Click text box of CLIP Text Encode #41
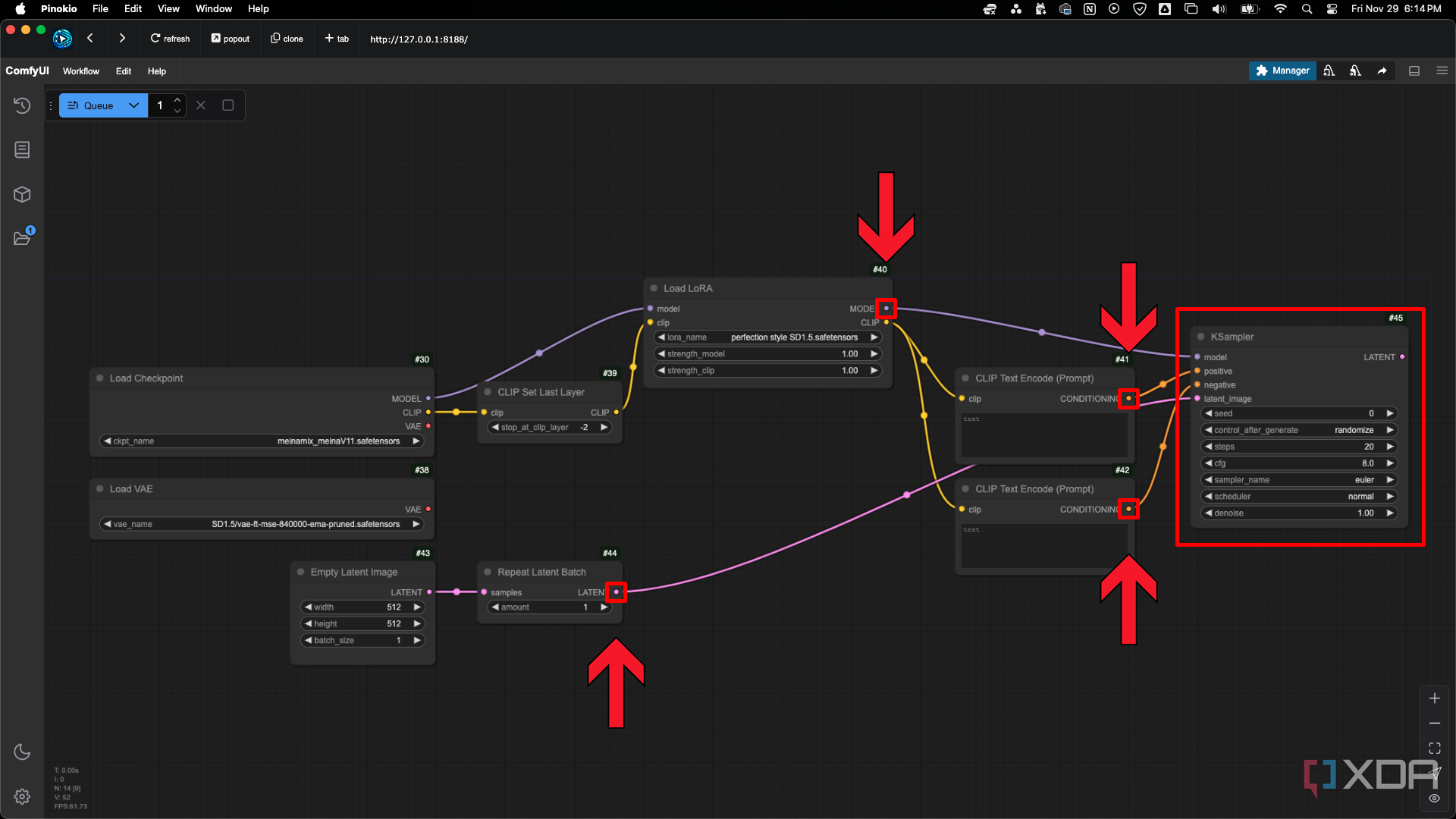 tap(1044, 435)
